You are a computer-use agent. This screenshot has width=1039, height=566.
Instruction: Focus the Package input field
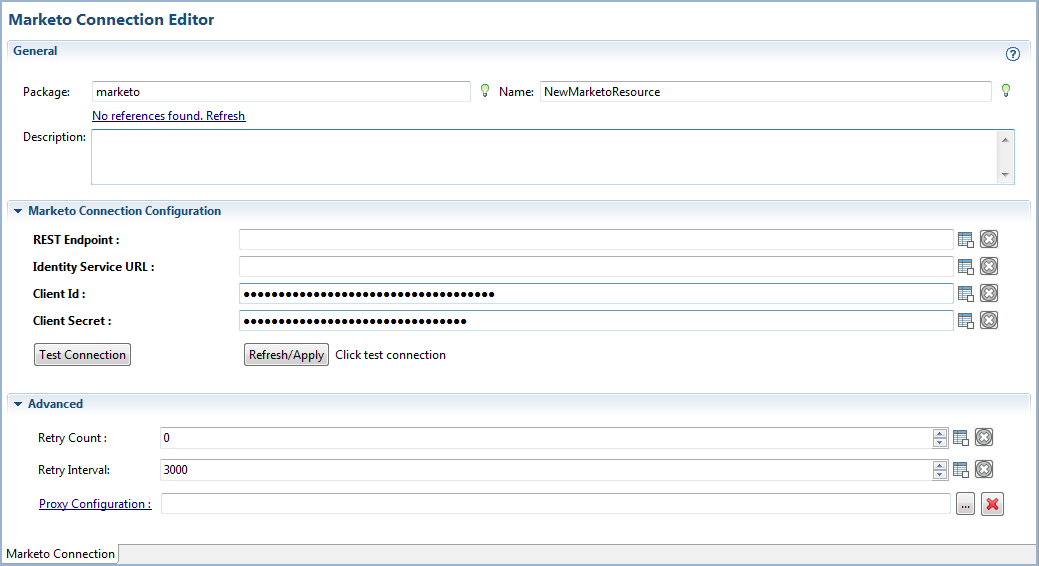pos(281,91)
